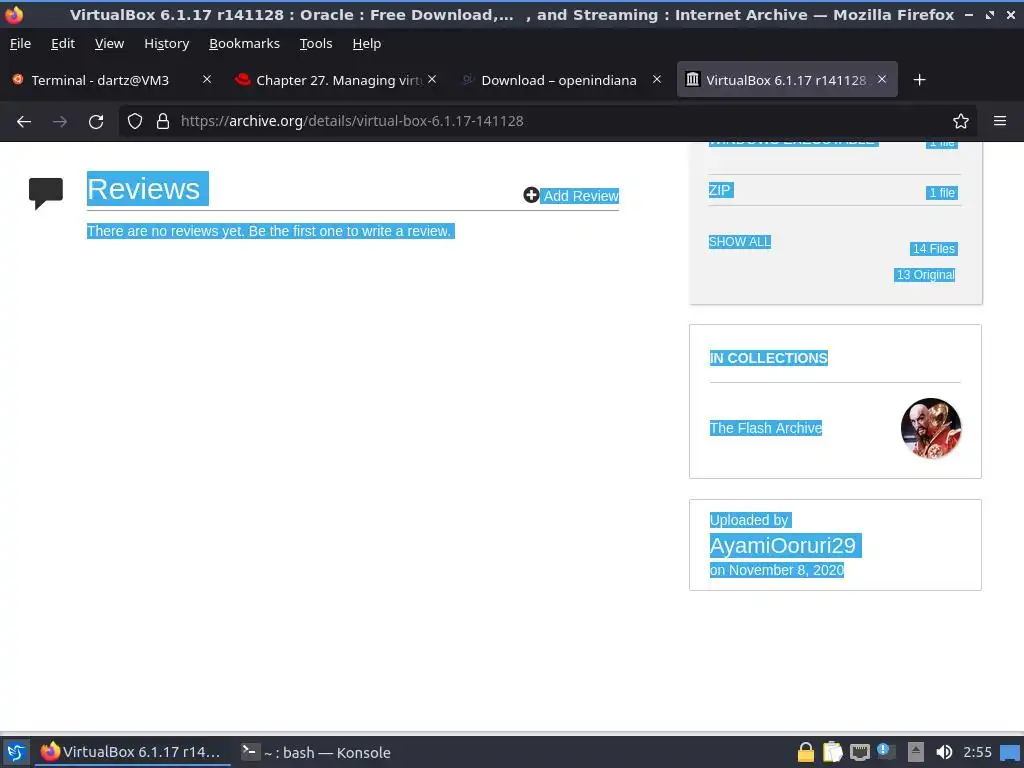Open the Flash Archive collection thumbnail
This screenshot has height=768, width=1024.
tap(931, 428)
